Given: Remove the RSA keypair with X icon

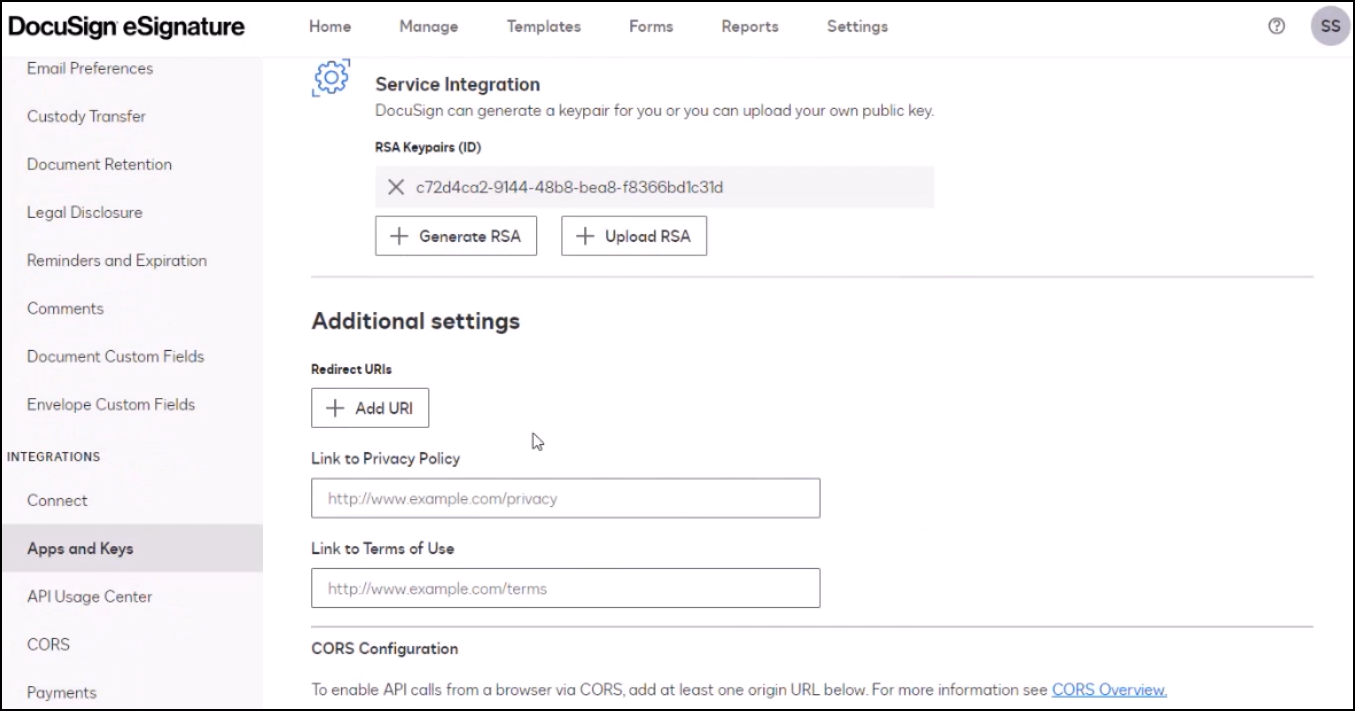Looking at the screenshot, I should tap(396, 187).
